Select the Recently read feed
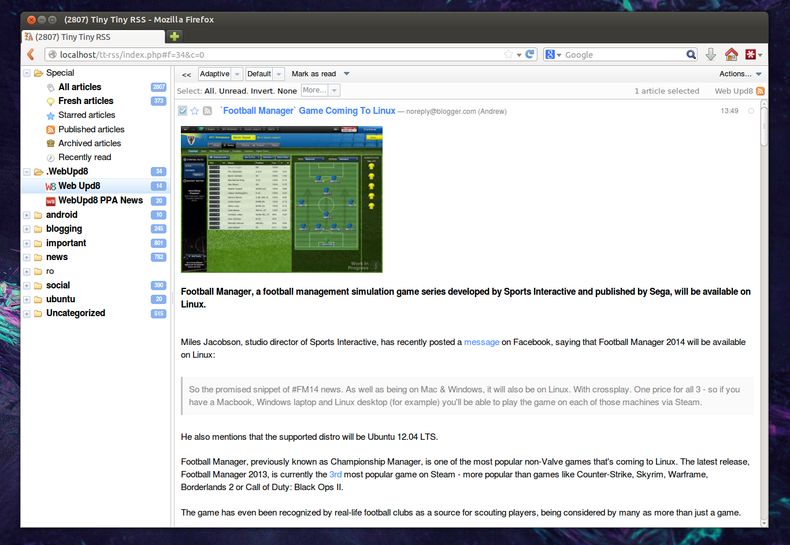The width and height of the screenshot is (790, 545). point(85,157)
